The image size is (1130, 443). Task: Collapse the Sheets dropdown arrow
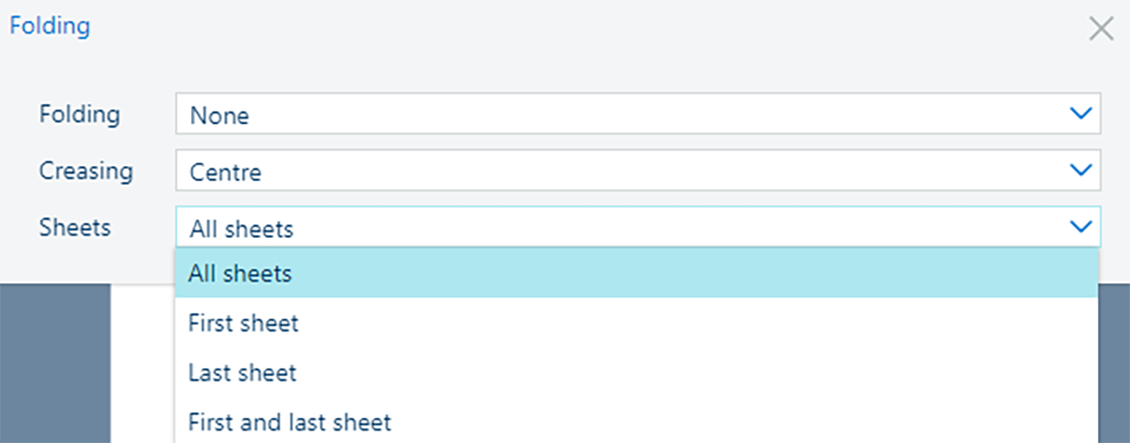[x=1080, y=227]
